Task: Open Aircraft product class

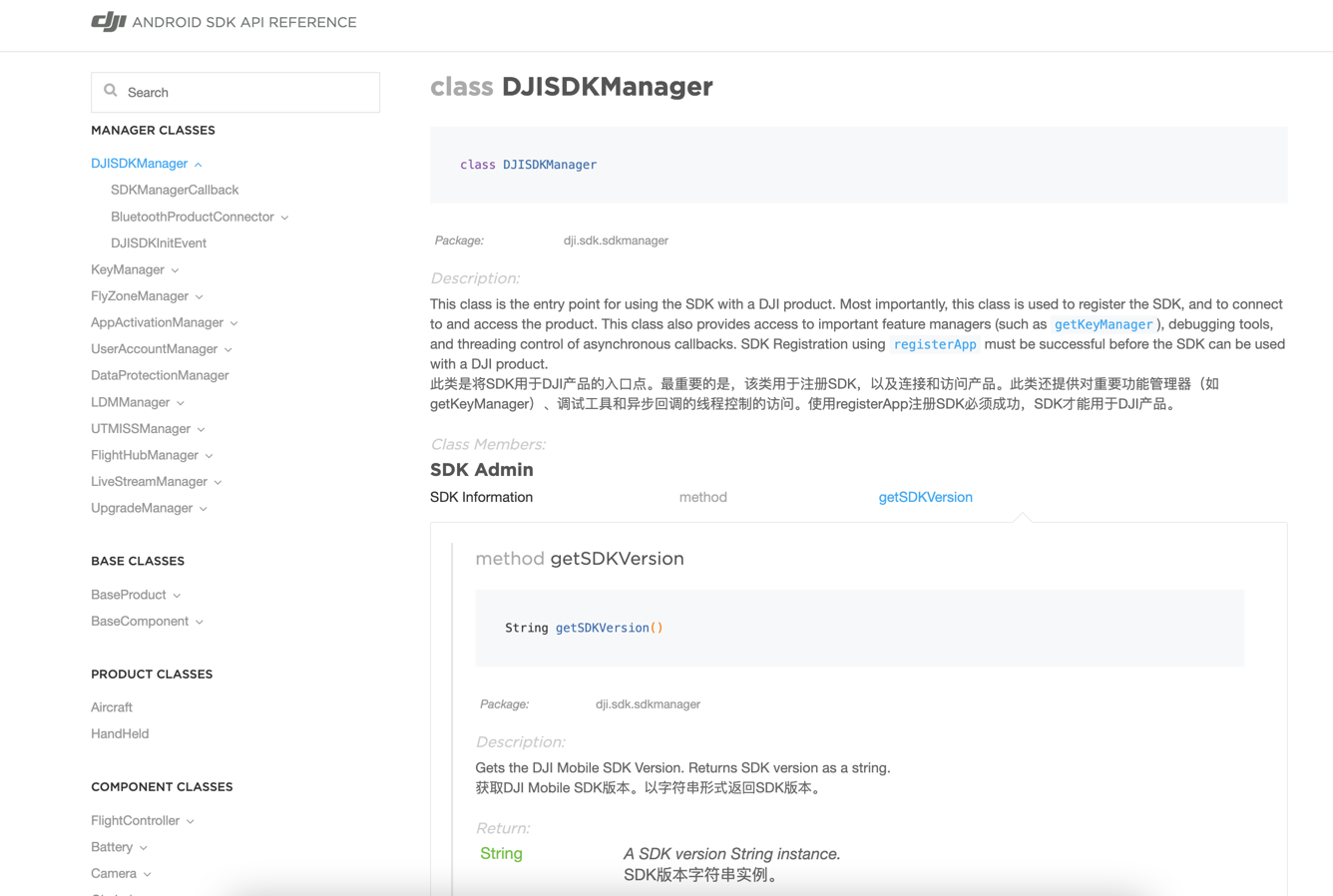Action: (x=112, y=707)
